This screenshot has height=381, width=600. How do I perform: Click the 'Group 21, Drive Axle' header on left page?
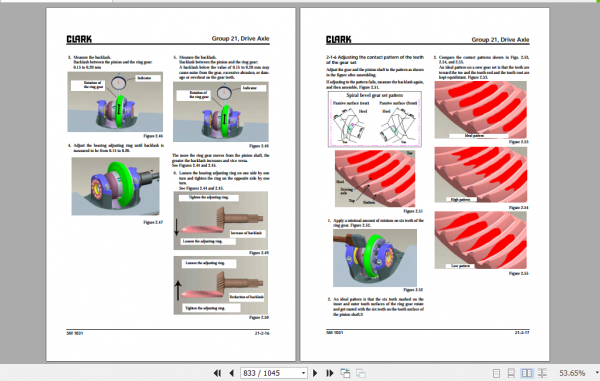point(240,38)
